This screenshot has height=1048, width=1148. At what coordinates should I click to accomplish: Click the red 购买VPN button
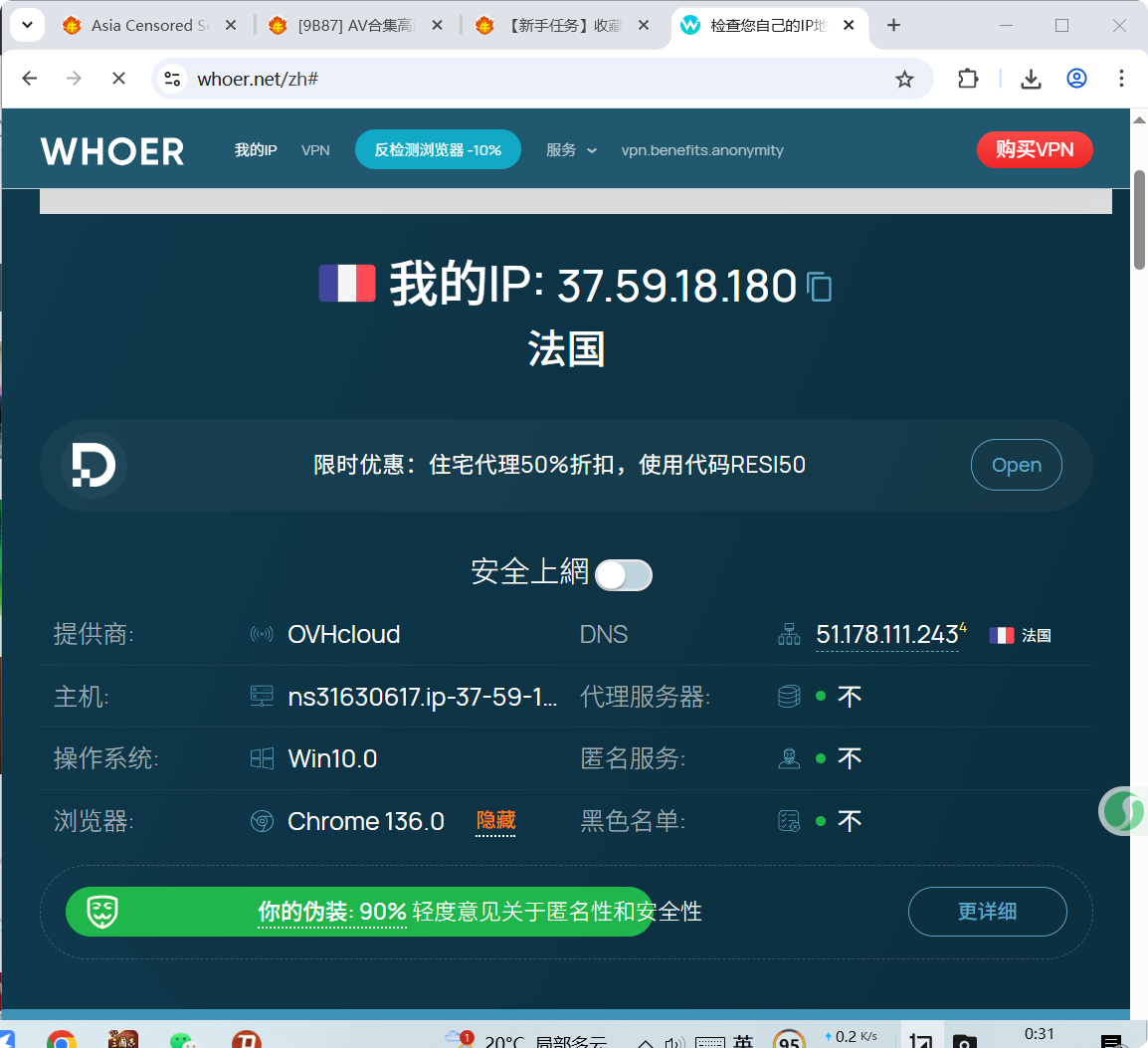(1035, 149)
